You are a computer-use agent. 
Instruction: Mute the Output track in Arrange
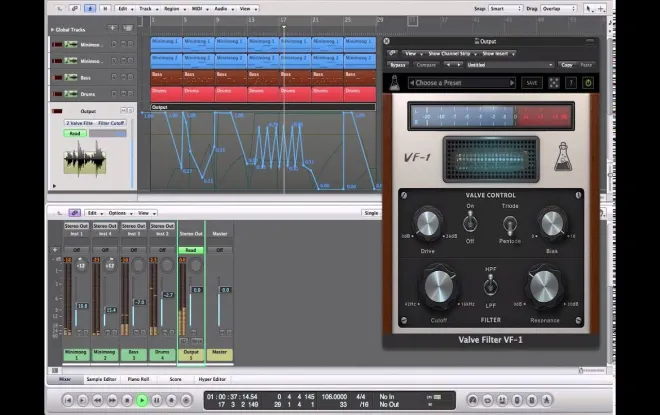(x=123, y=110)
